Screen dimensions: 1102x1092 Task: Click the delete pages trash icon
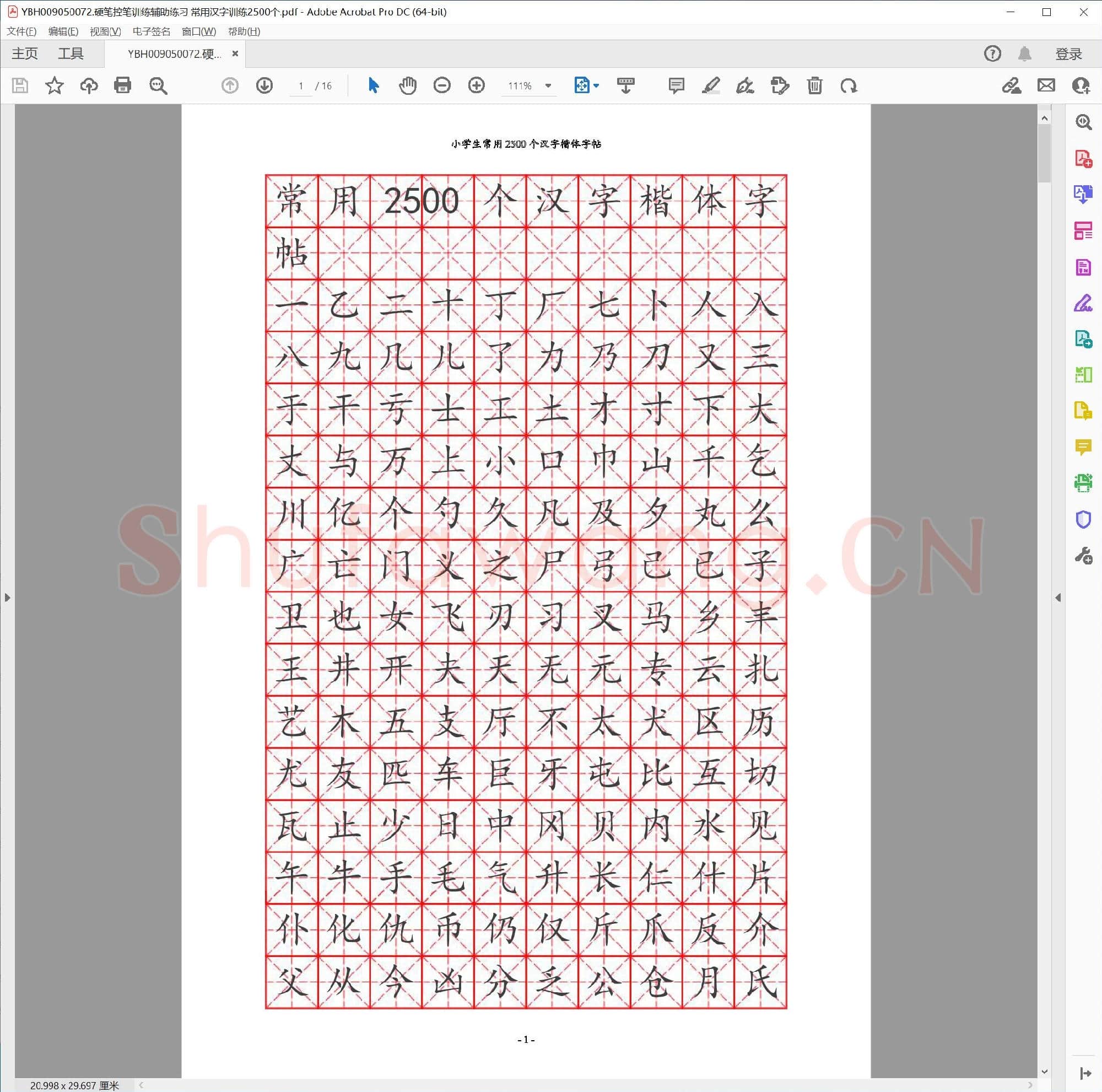814,85
